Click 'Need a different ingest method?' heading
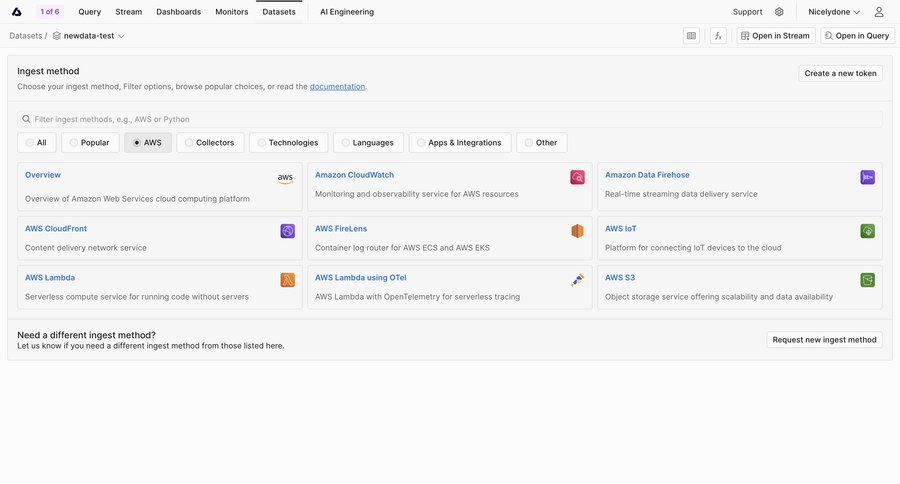The height and width of the screenshot is (484, 900). (x=86, y=335)
